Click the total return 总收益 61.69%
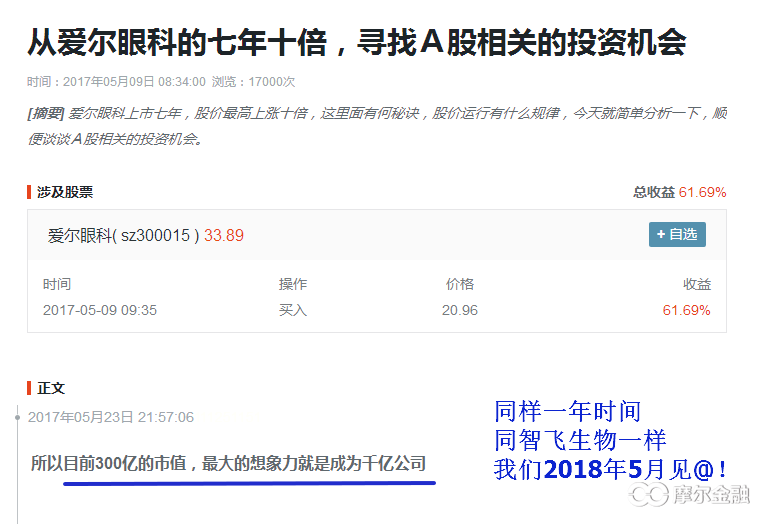Image resolution: width=765 pixels, height=524 pixels. click(680, 192)
